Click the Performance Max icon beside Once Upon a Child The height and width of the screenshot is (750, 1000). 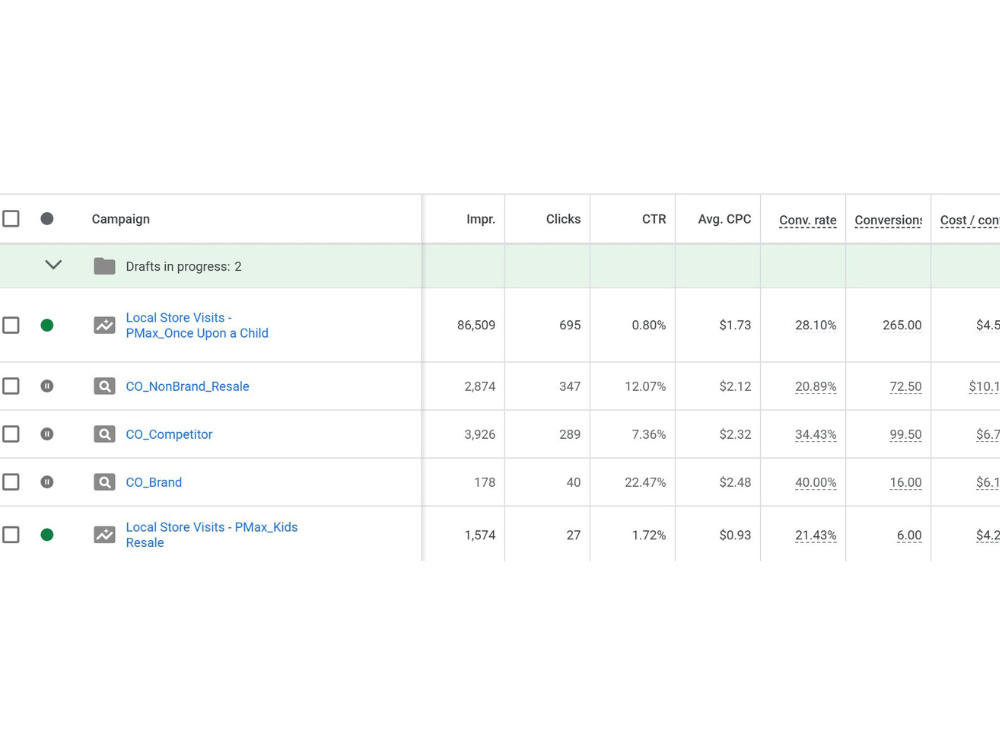(x=105, y=325)
